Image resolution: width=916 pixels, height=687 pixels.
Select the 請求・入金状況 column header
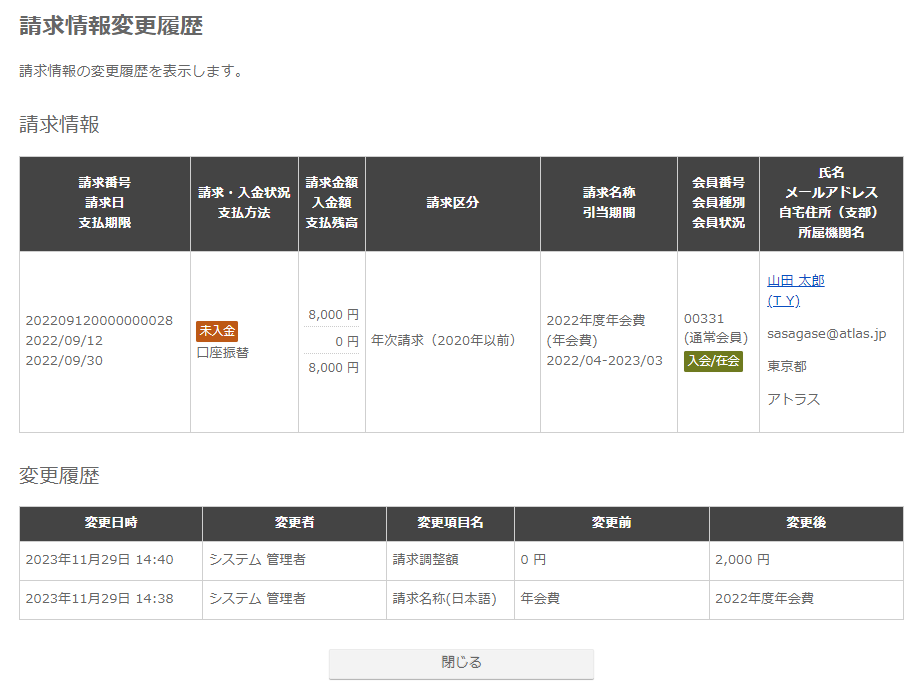point(244,203)
